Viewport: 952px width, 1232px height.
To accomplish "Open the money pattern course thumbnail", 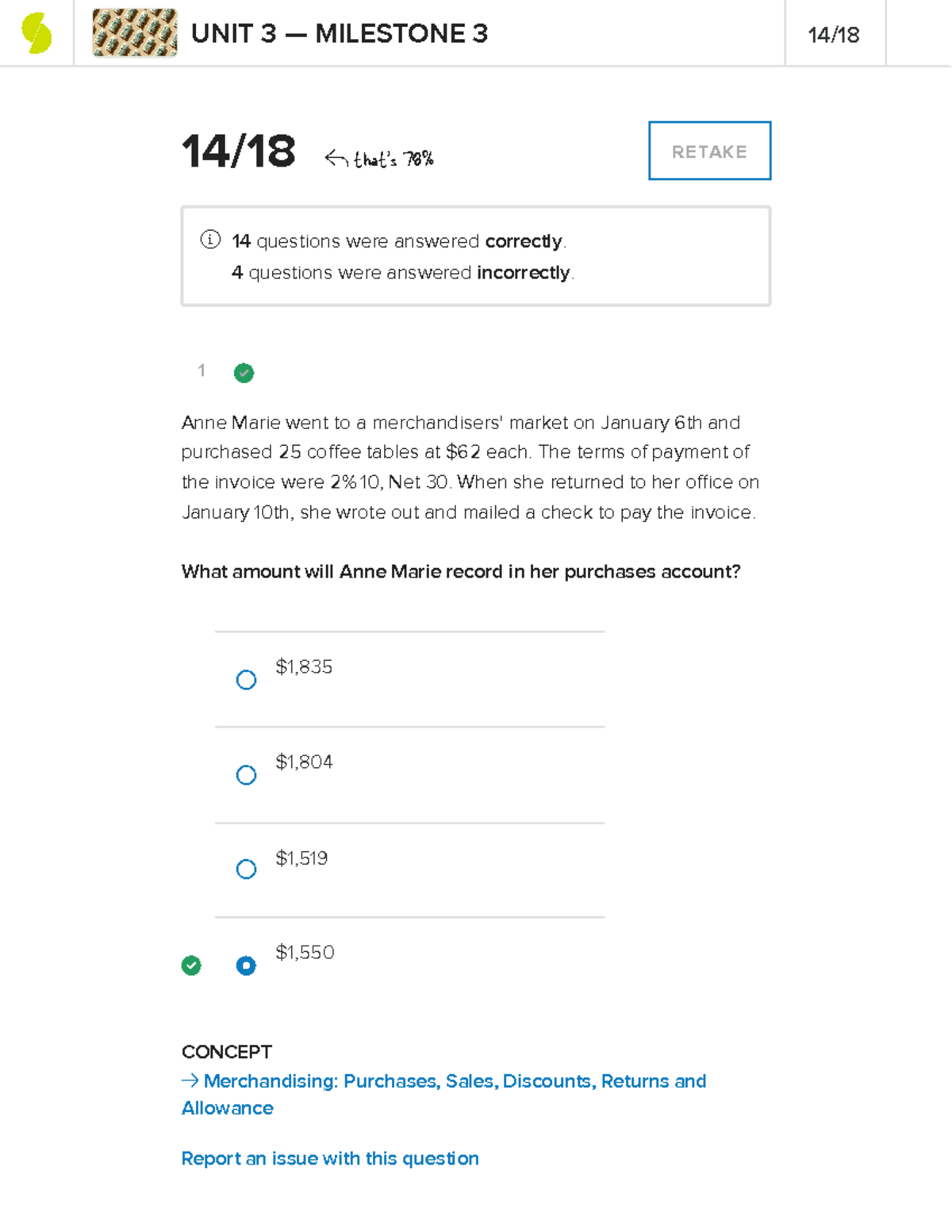I will tap(134, 33).
